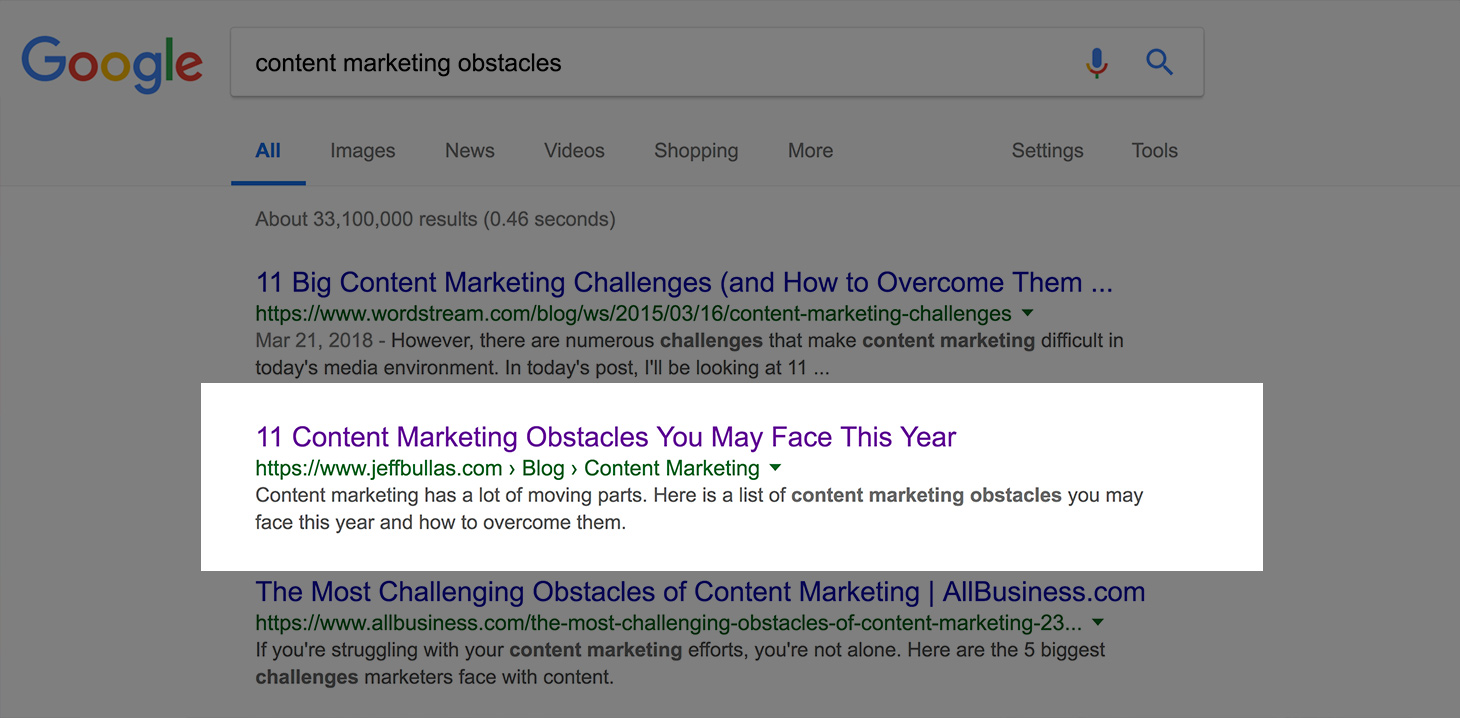The image size is (1460, 718).
Task: Open search Tools
Action: click(1155, 151)
